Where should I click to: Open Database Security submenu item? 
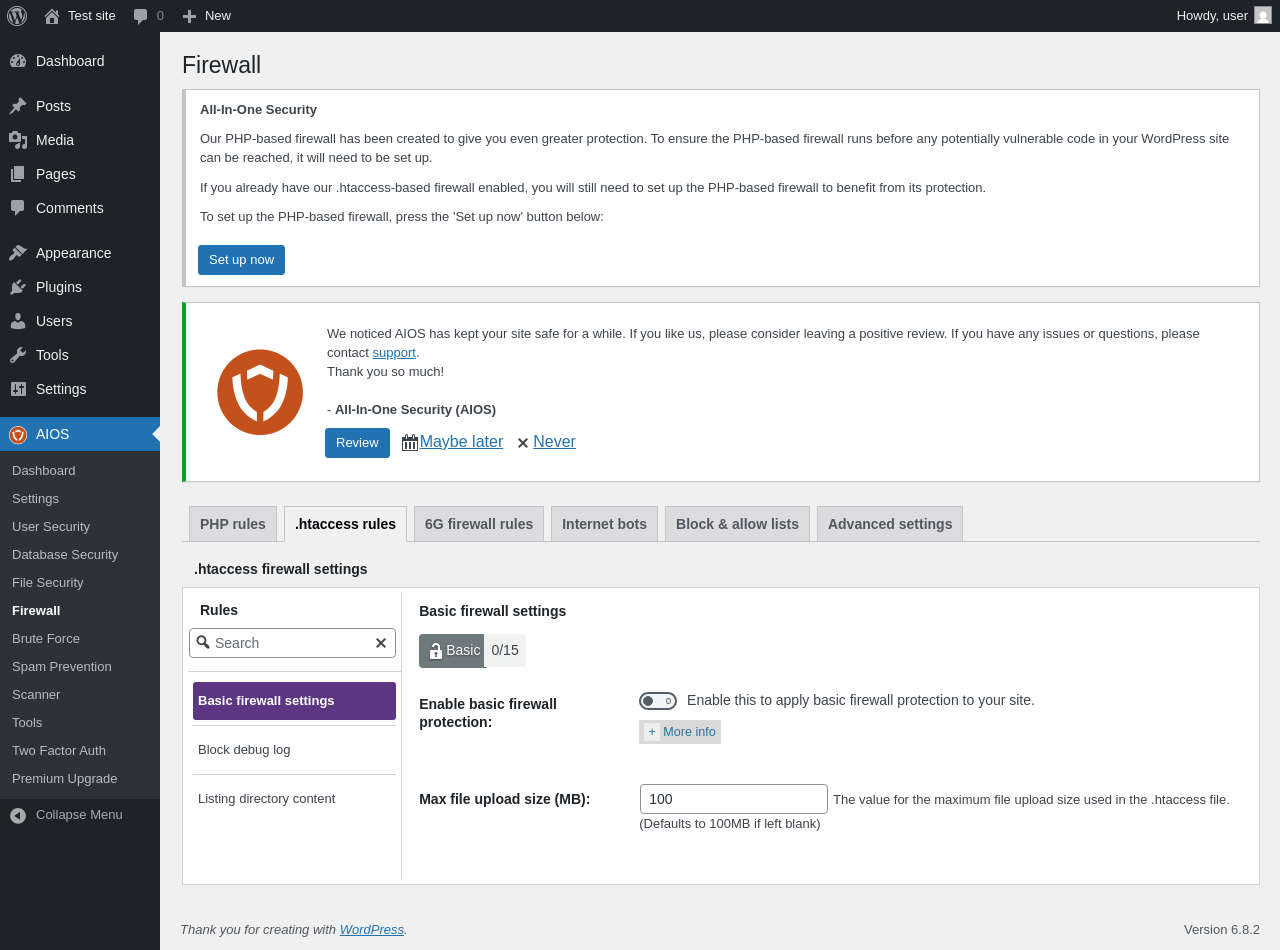click(x=80, y=554)
